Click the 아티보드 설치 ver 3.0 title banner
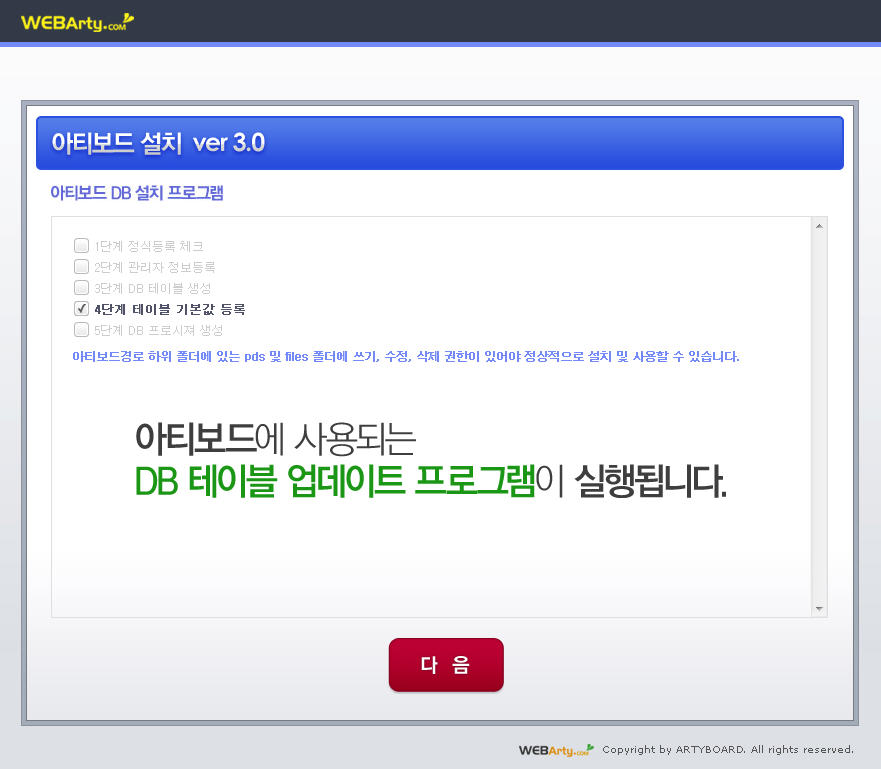The image size is (881, 769). pyautogui.click(x=440, y=143)
